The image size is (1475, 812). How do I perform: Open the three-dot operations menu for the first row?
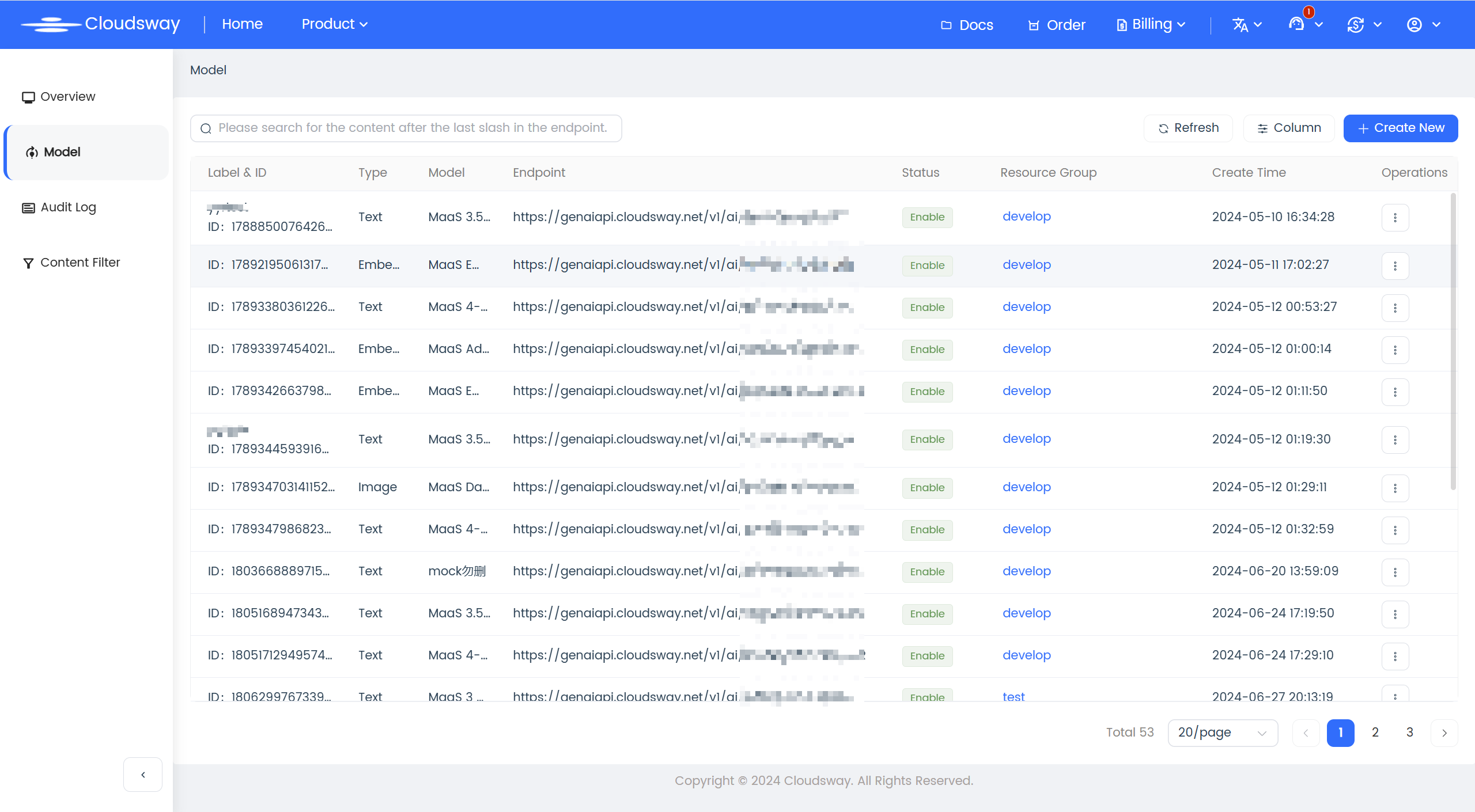(1395, 217)
